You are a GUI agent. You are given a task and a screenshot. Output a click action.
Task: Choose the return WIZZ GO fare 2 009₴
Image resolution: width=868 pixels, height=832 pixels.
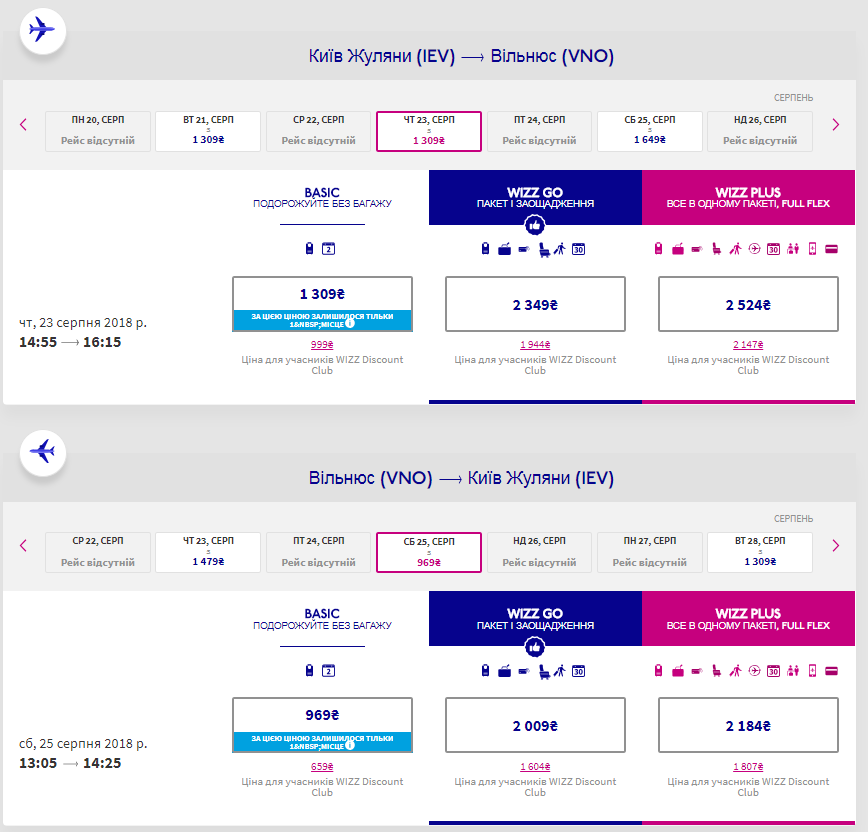tap(535, 725)
